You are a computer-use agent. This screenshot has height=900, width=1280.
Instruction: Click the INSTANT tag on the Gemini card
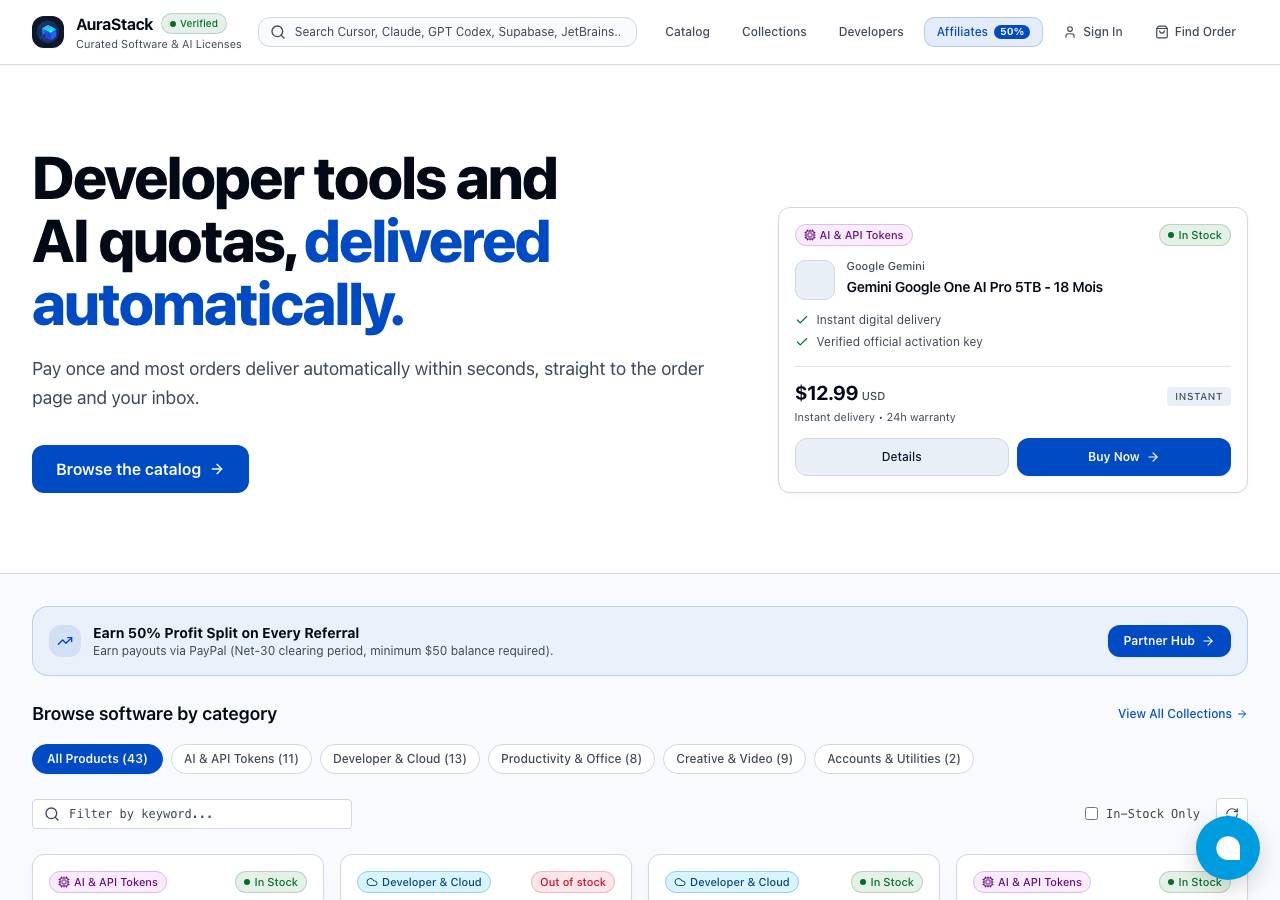point(1199,396)
